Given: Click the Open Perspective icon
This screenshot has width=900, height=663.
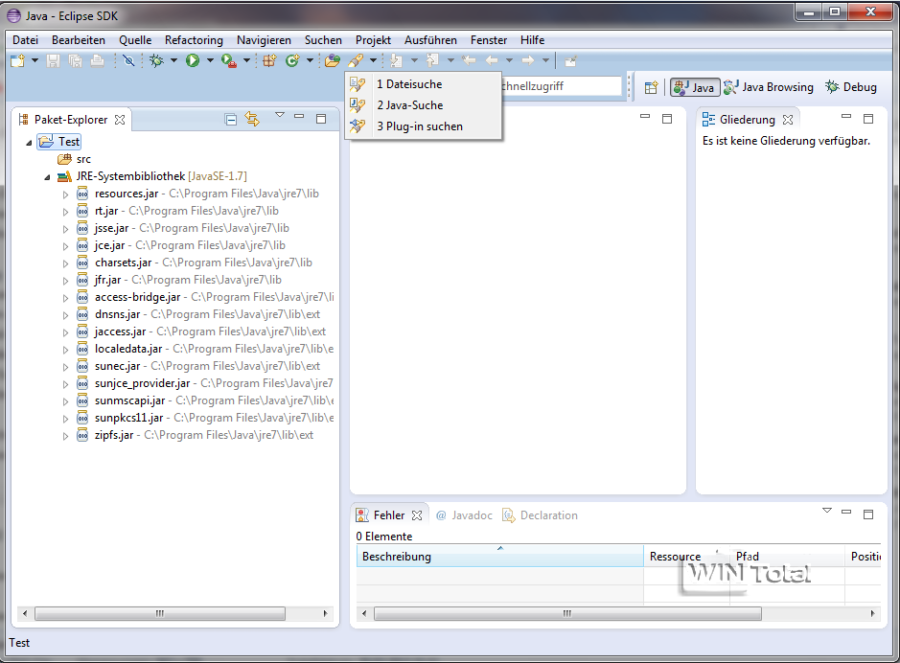Looking at the screenshot, I should tap(651, 87).
